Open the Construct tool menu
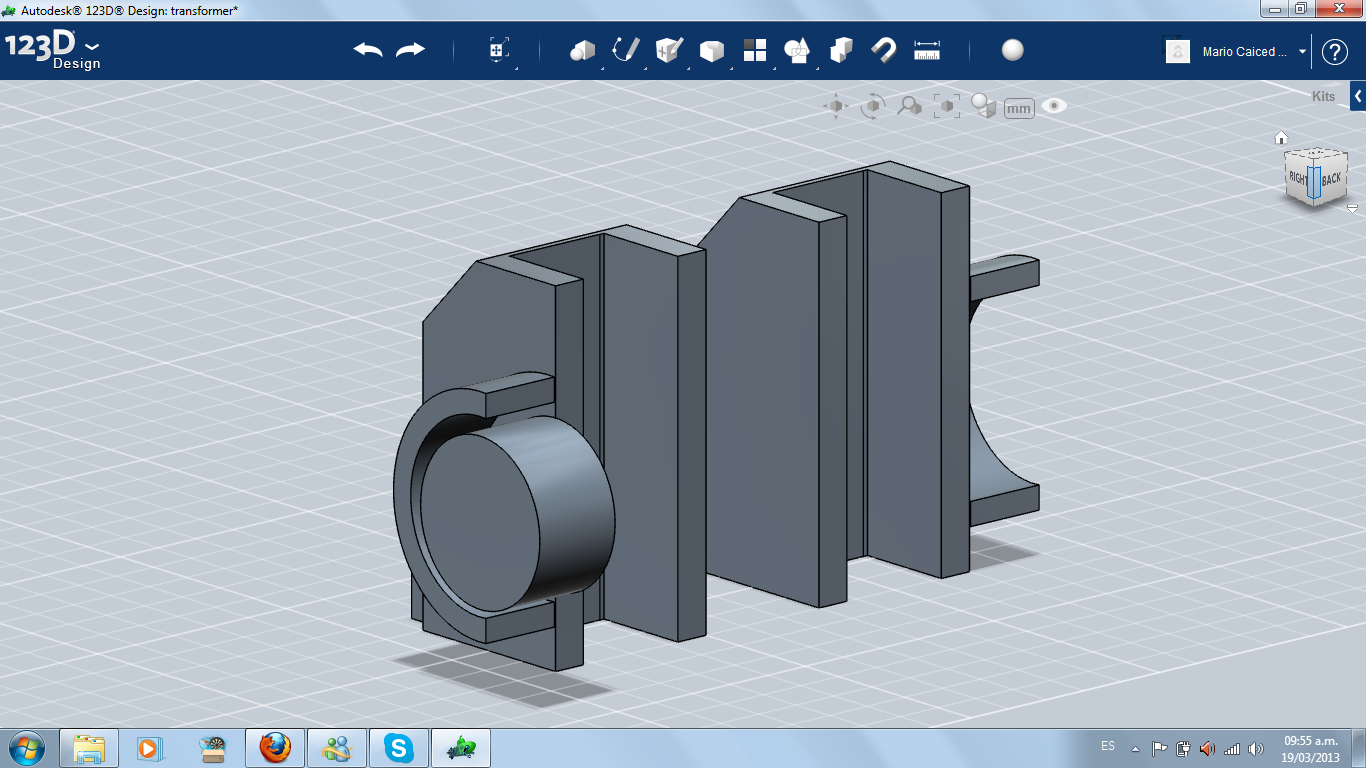1366x768 pixels. point(669,50)
